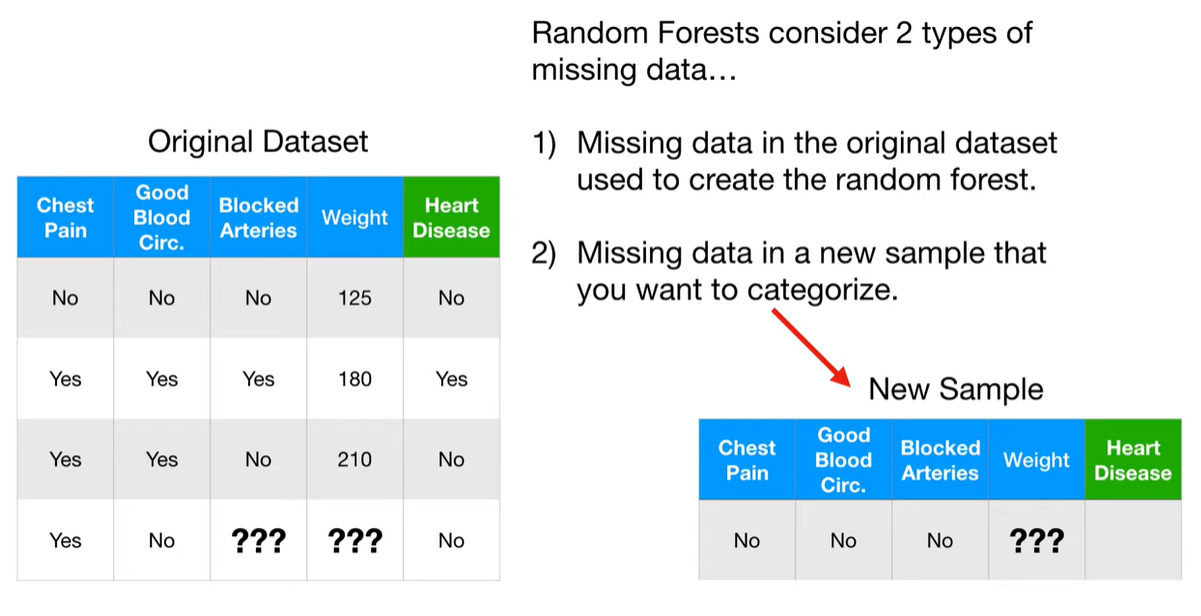The width and height of the screenshot is (1201, 616).
Task: Click the 210 weight value cell
Action: (355, 460)
